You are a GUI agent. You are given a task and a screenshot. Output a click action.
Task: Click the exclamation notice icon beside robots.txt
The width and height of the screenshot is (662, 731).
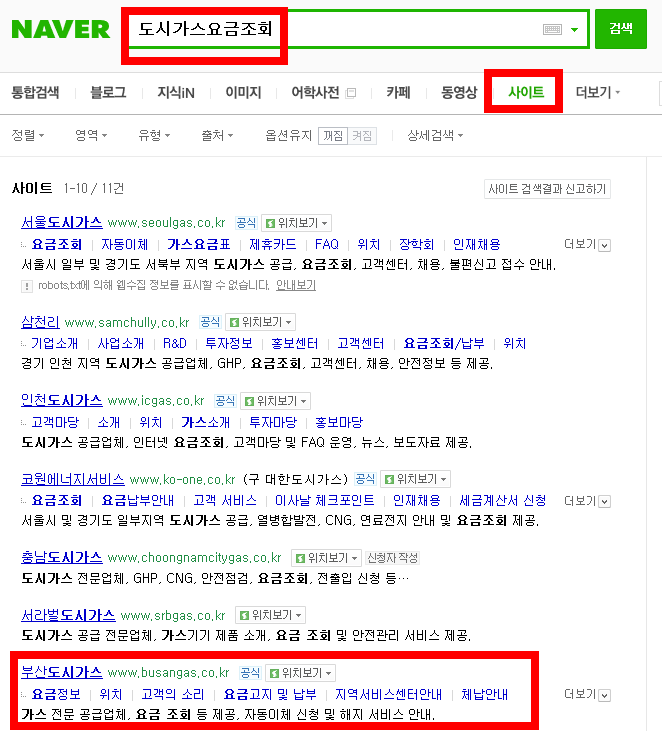tap(27, 286)
